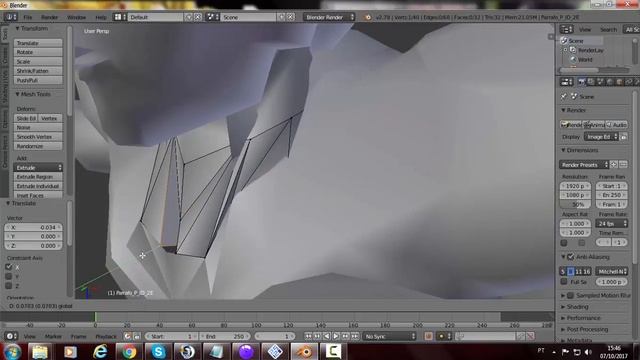Viewport: 640px width, 360px height.
Task: Enable the Full Sample checkbox
Action: tap(564, 282)
